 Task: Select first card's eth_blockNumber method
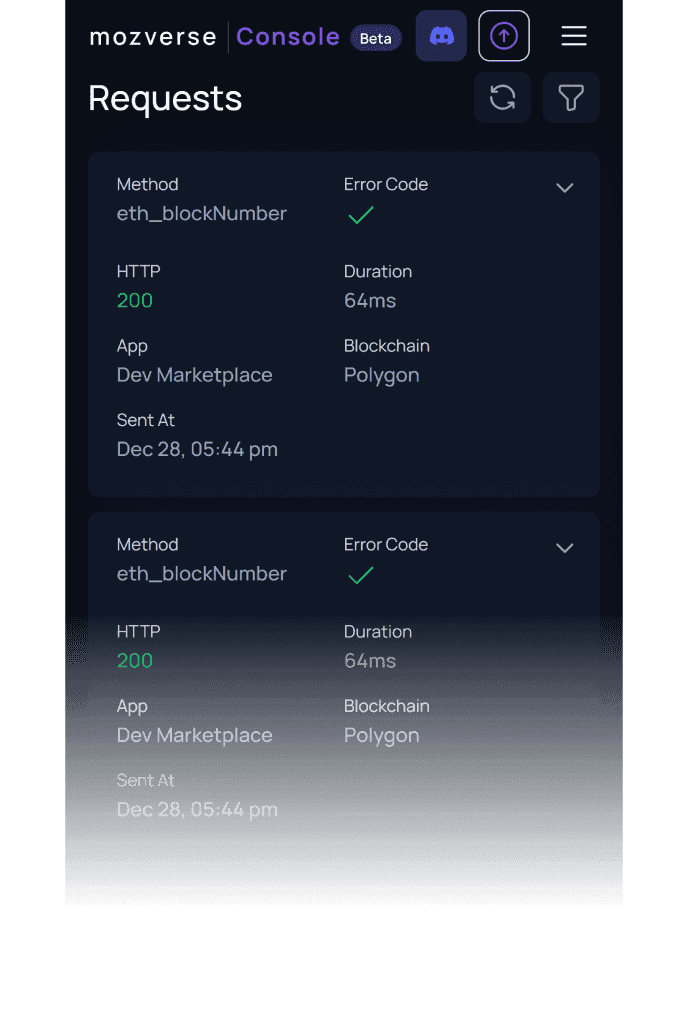click(x=201, y=213)
